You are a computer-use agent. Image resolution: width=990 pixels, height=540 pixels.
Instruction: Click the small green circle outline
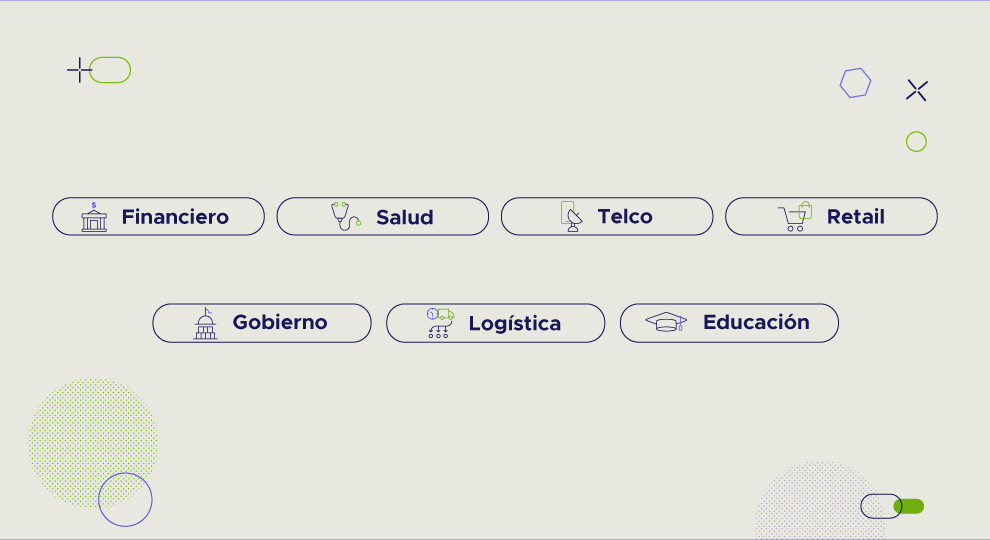(916, 141)
